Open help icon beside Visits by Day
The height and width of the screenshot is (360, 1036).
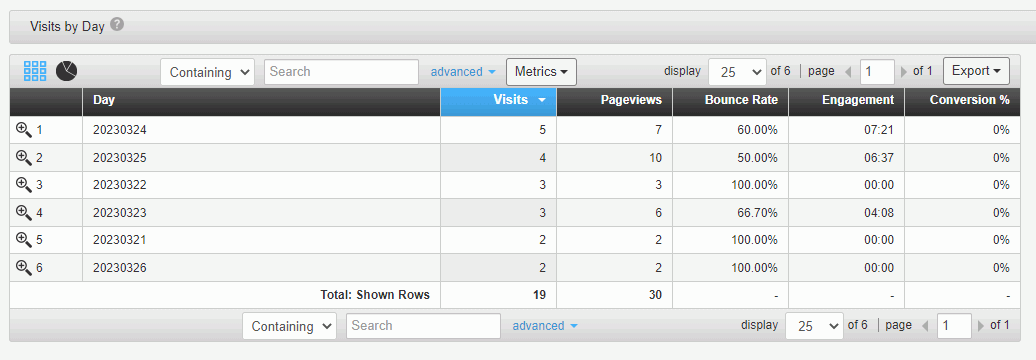coord(117,25)
